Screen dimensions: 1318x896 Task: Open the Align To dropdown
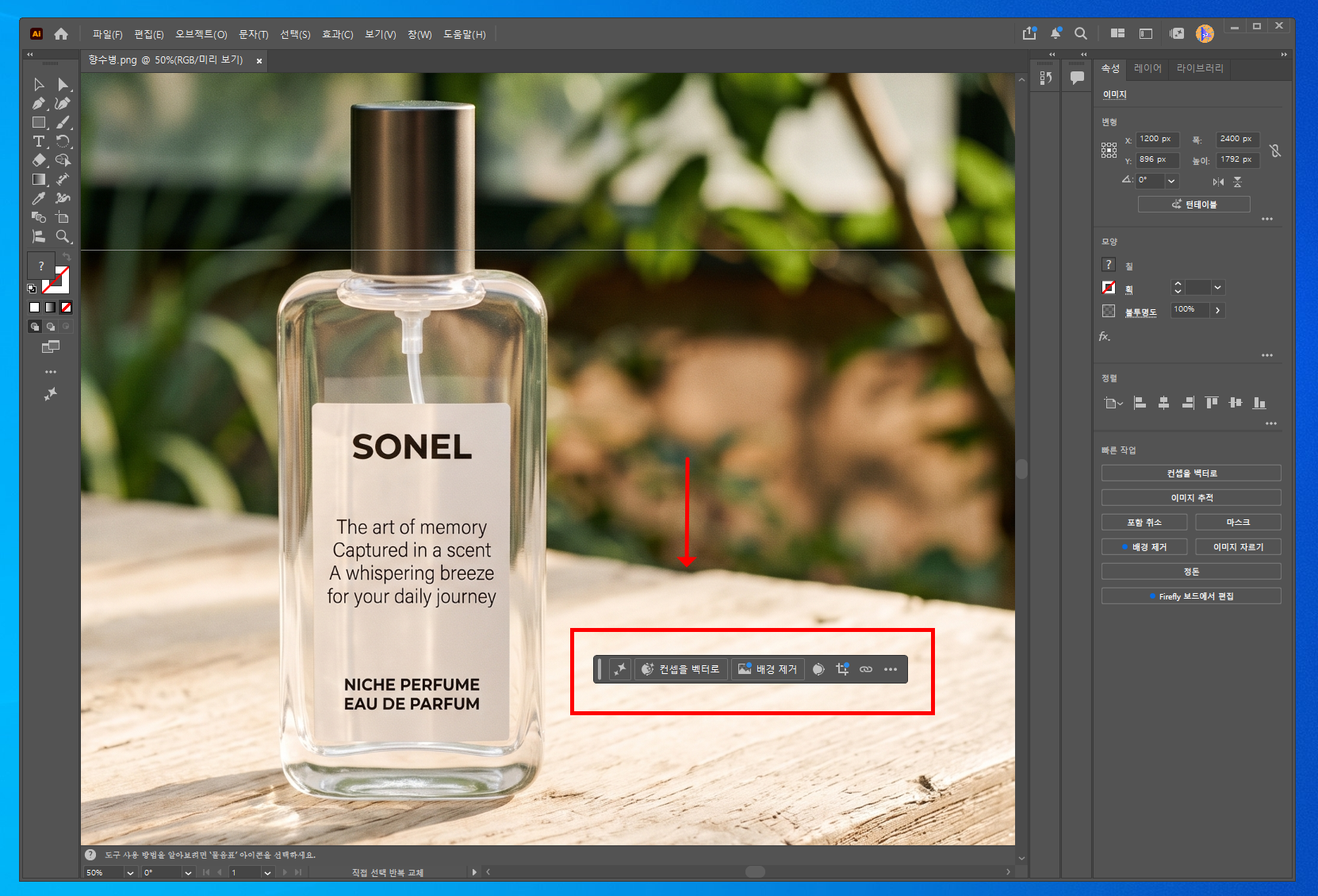(1113, 403)
